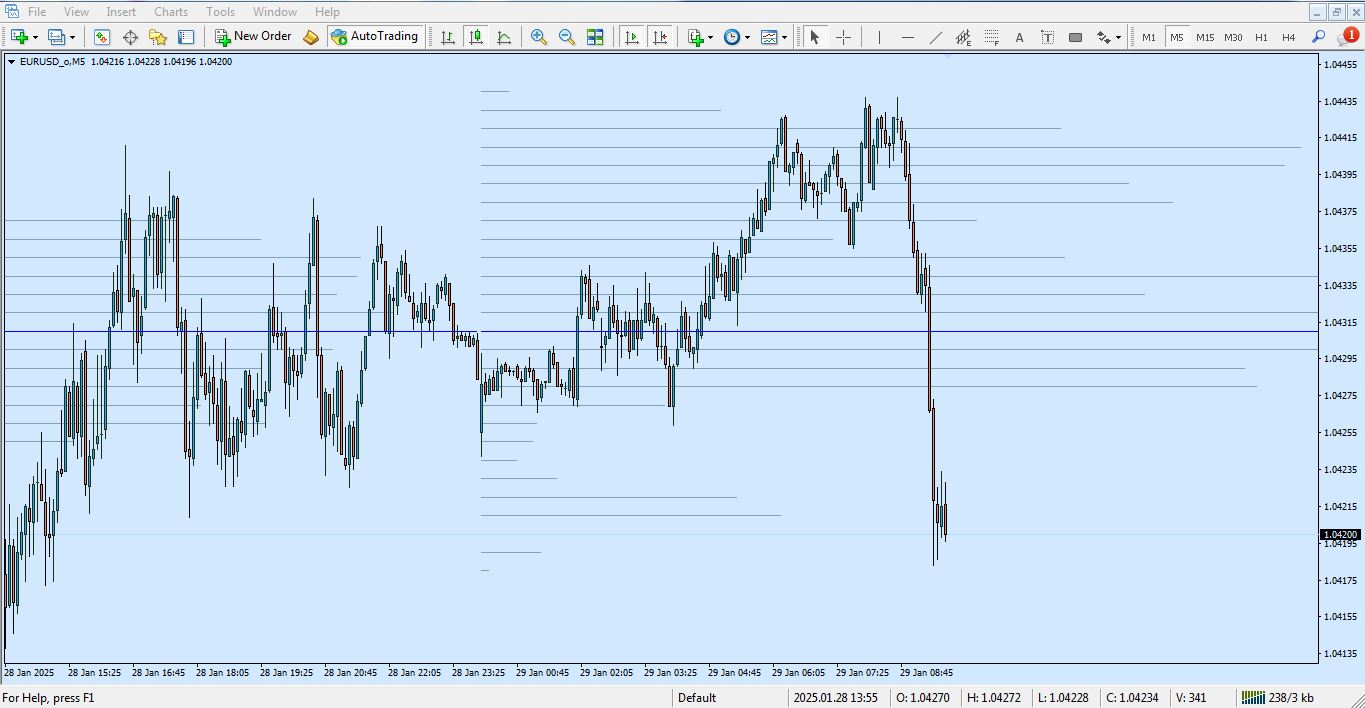1365x708 pixels.
Task: Switch chart to Candlesticks mode
Action: [476, 37]
